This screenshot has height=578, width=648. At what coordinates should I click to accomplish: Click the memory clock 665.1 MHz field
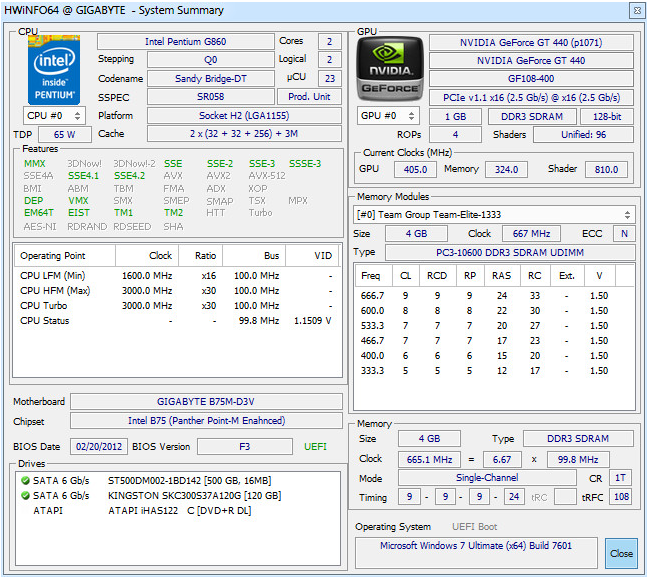pyautogui.click(x=429, y=459)
